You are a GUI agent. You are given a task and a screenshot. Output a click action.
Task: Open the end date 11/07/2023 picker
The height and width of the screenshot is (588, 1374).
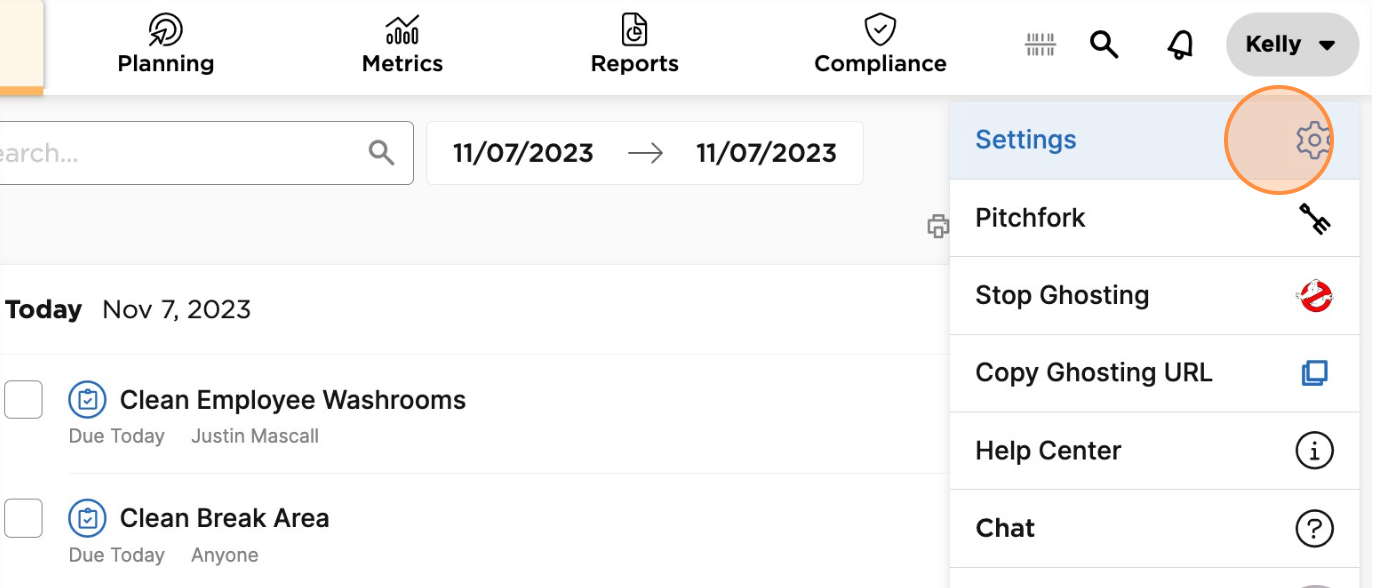[766, 153]
